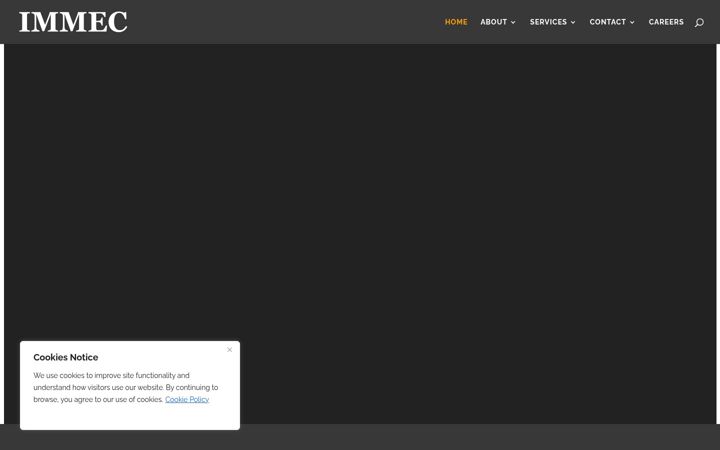Go to the Home menu item

[456, 22]
